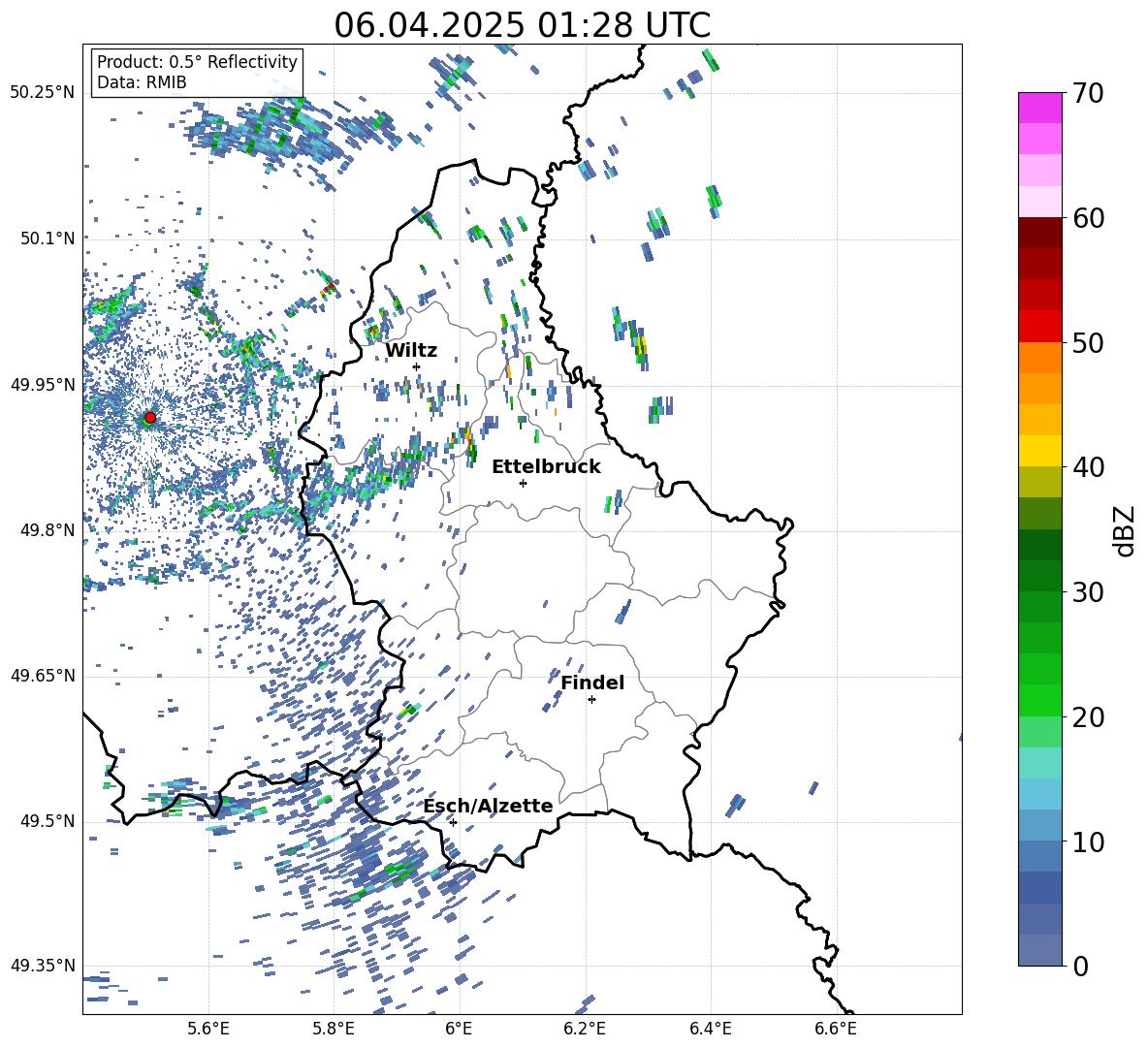The width and height of the screenshot is (1148, 1048).
Task: Click the Esch/Alzette station cross marker
Action: [453, 822]
